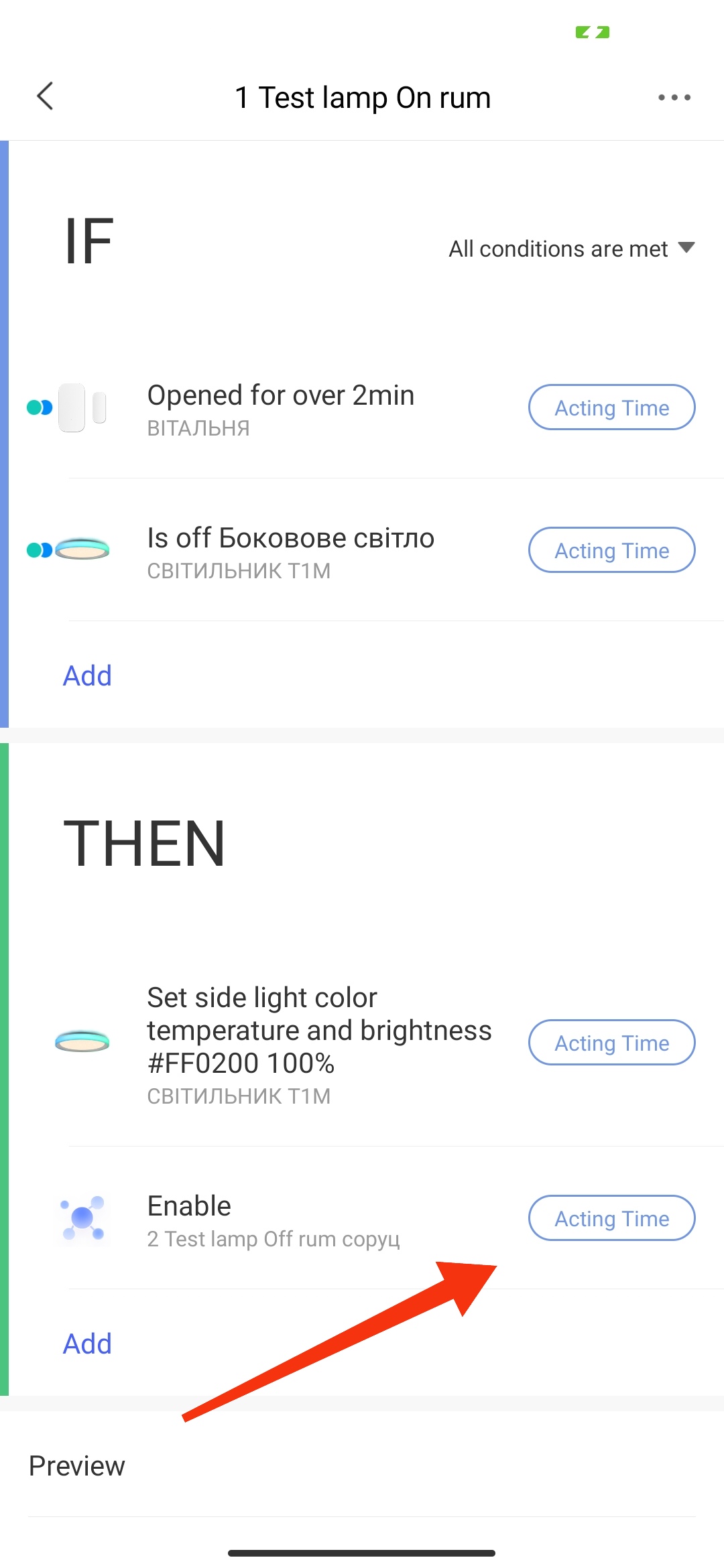Viewport: 724px width, 1568px height.
Task: Open the Is off Бокове світло condition
Action: pyautogui.click(x=291, y=551)
